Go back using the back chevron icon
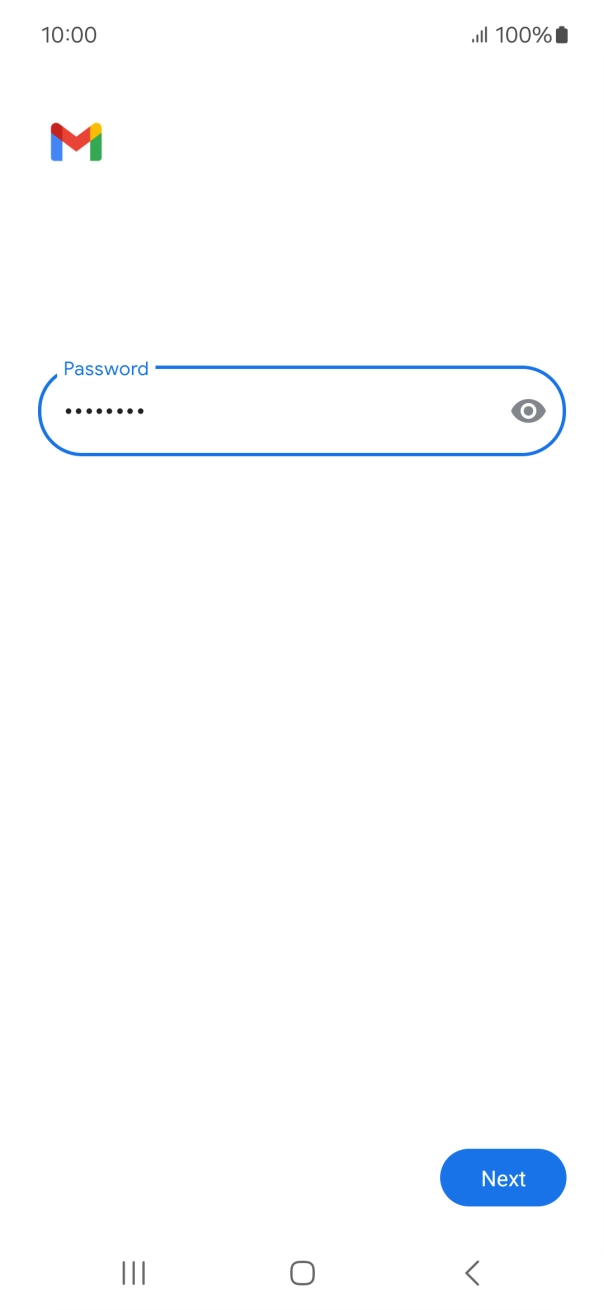The image size is (604, 1310). coord(472,1272)
